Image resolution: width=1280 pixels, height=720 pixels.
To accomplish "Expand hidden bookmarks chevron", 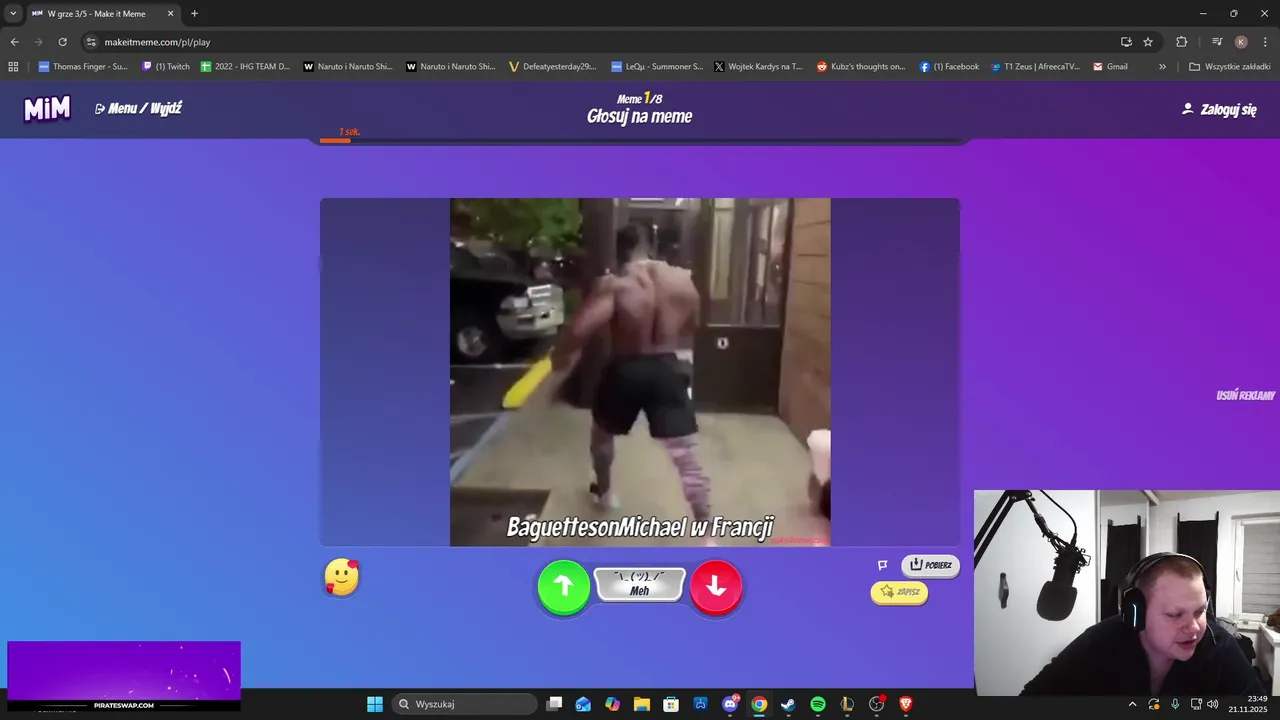I will point(1162,67).
